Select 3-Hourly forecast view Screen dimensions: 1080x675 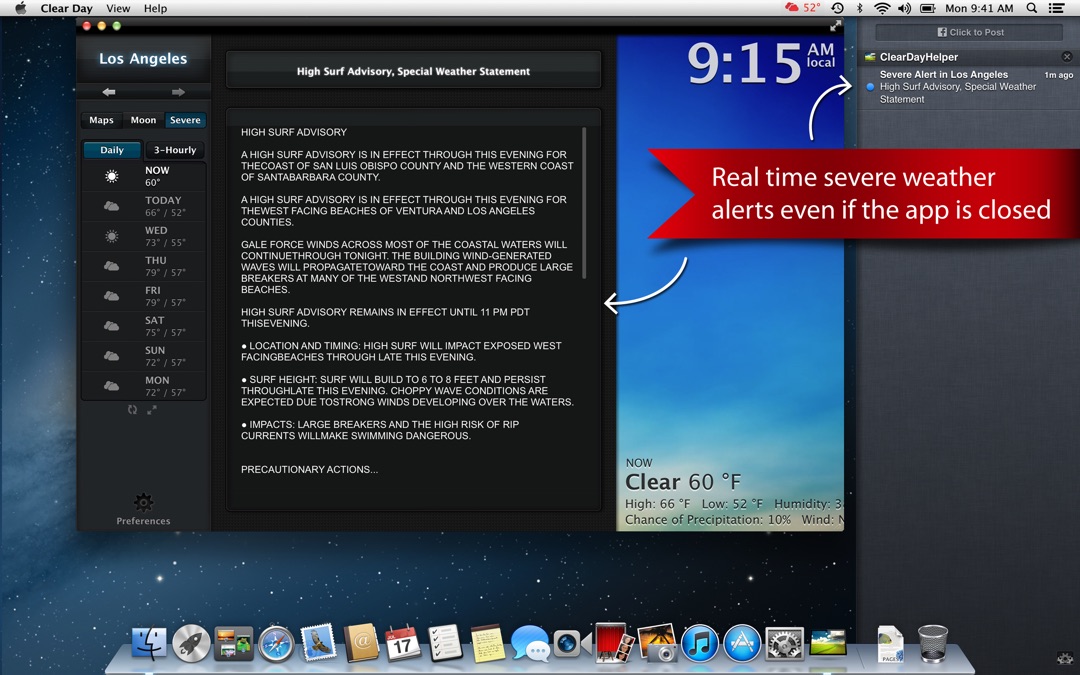tap(175, 149)
